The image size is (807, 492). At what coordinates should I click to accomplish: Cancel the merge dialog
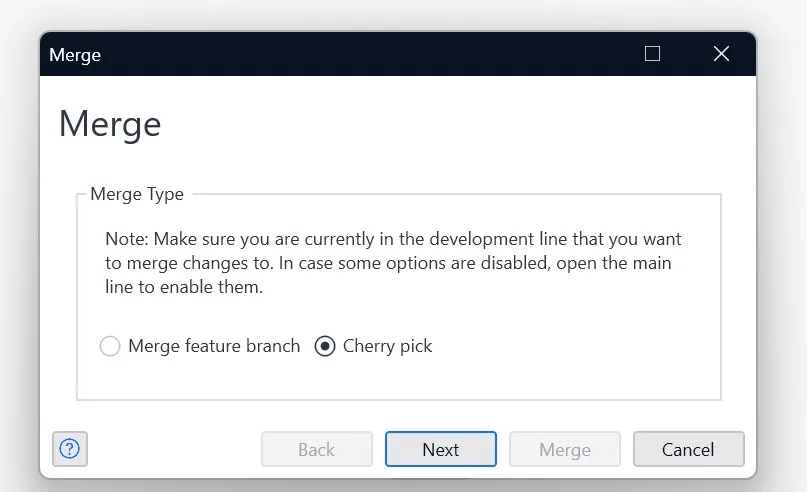pos(688,449)
